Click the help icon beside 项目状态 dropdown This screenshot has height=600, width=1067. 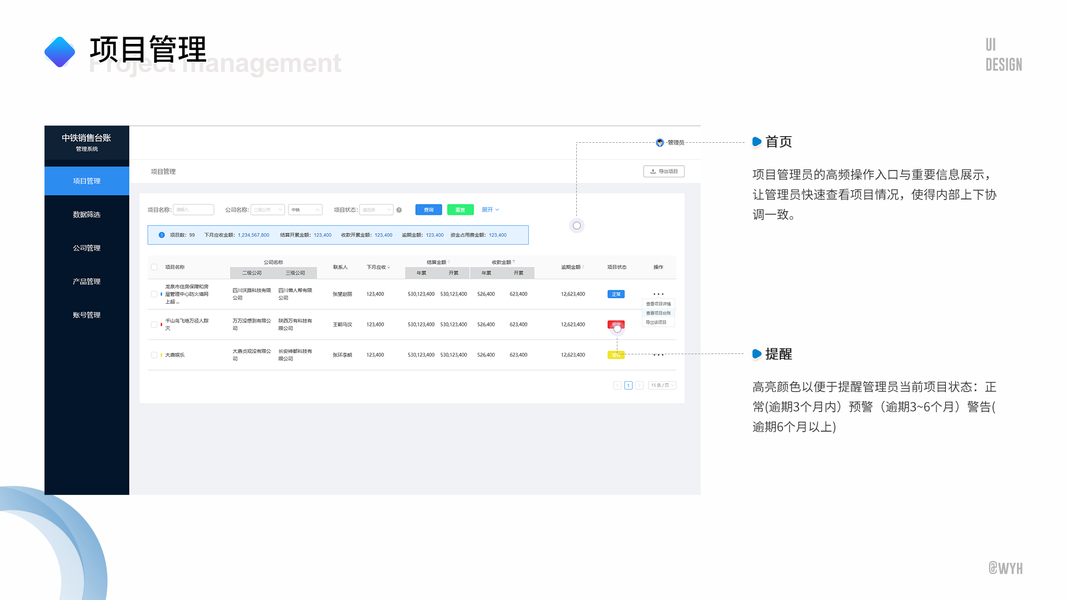click(399, 210)
